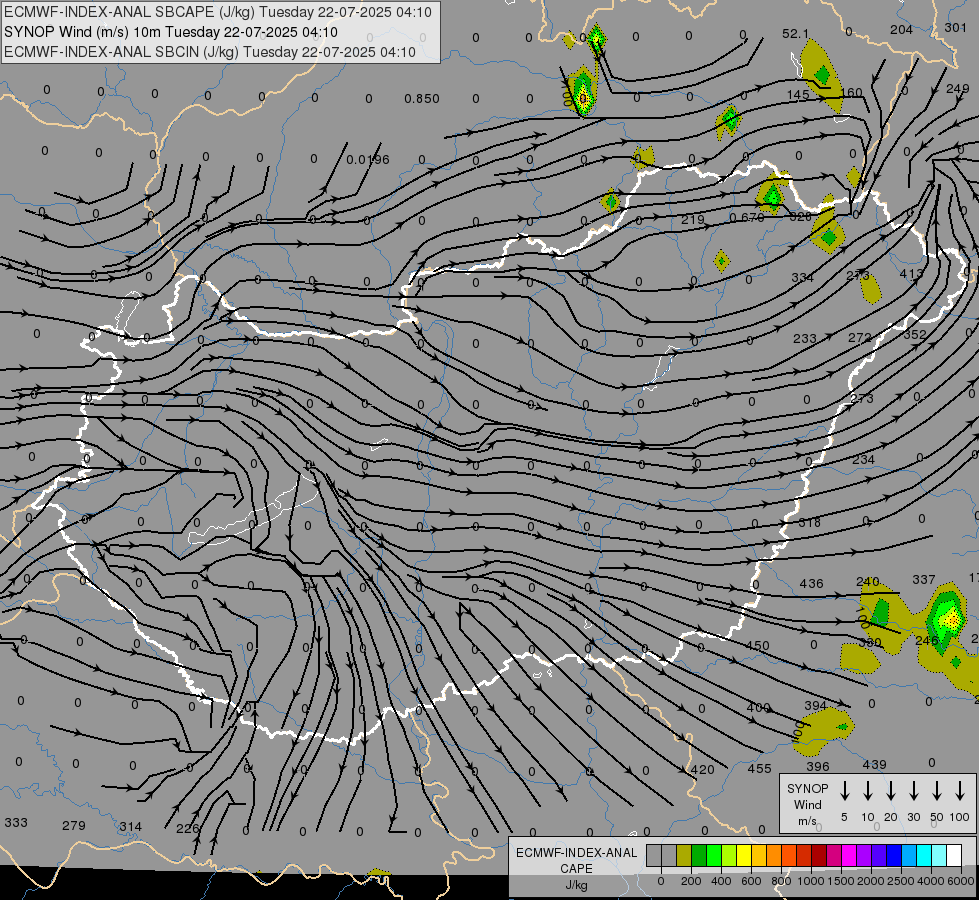979x900 pixels.
Task: Pick the dark maroon CAPE legend swatch
Action: coord(819,855)
